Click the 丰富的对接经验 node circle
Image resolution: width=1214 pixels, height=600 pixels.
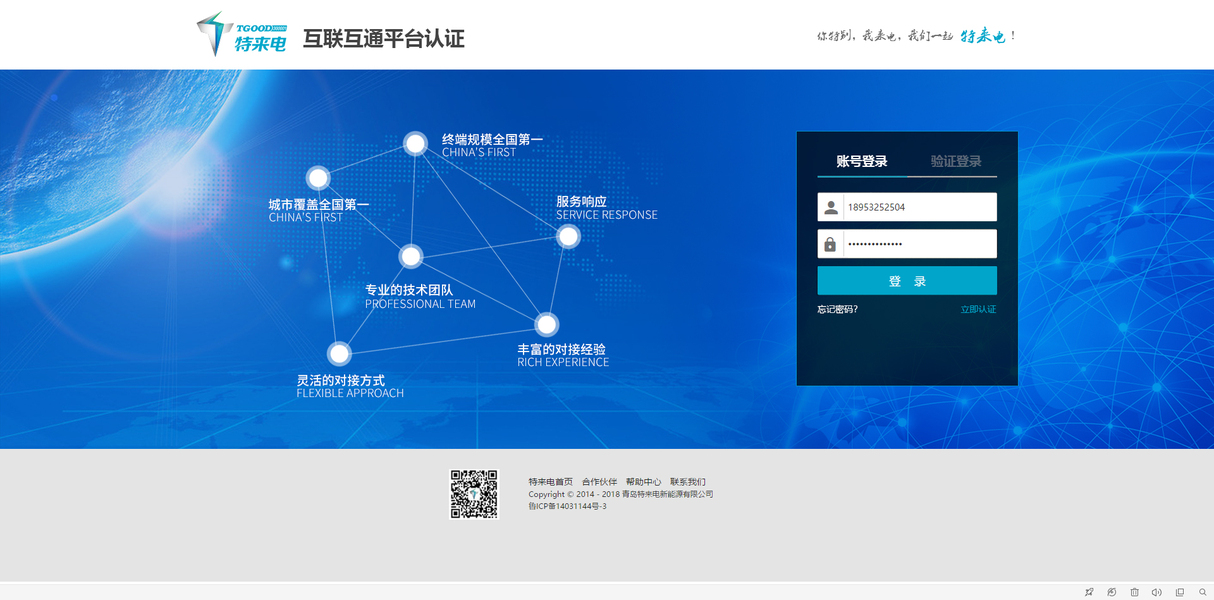[546, 324]
